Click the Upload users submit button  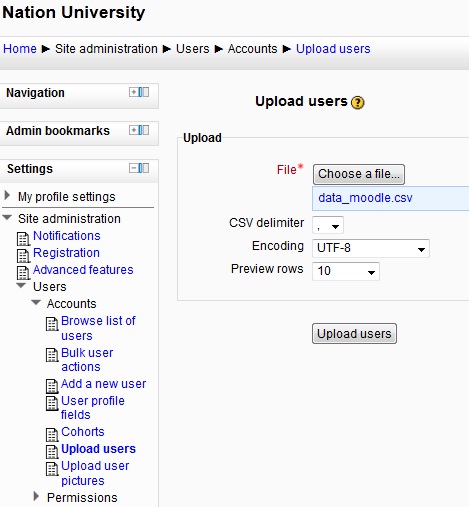[354, 333]
